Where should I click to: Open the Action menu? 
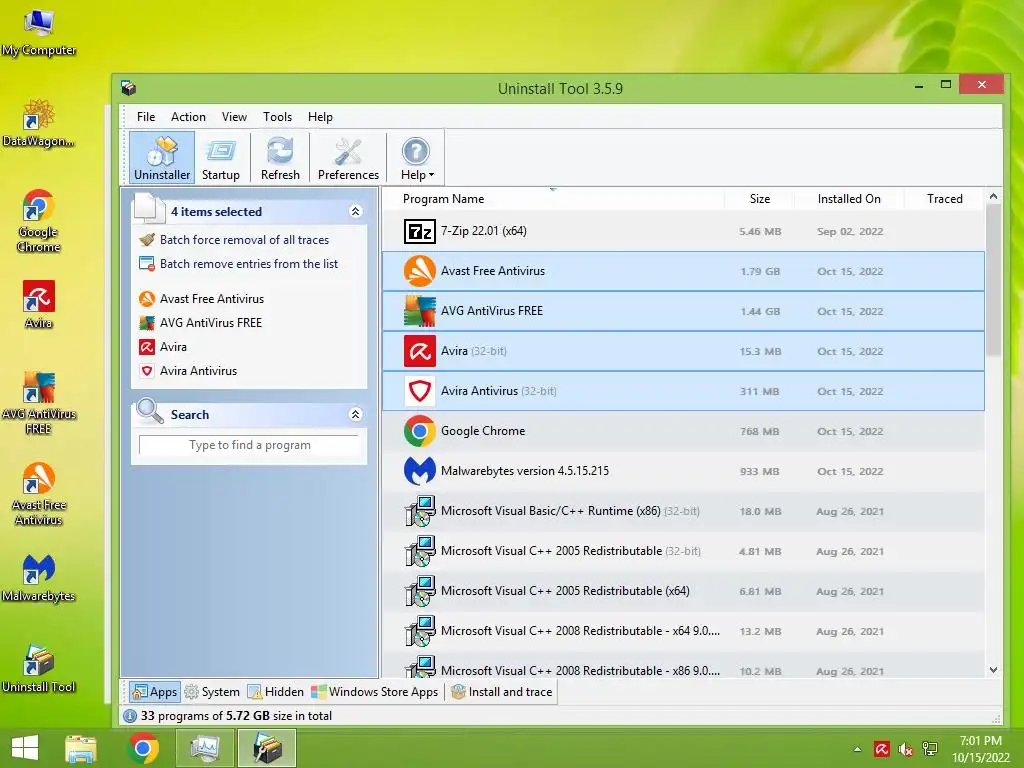coord(188,117)
